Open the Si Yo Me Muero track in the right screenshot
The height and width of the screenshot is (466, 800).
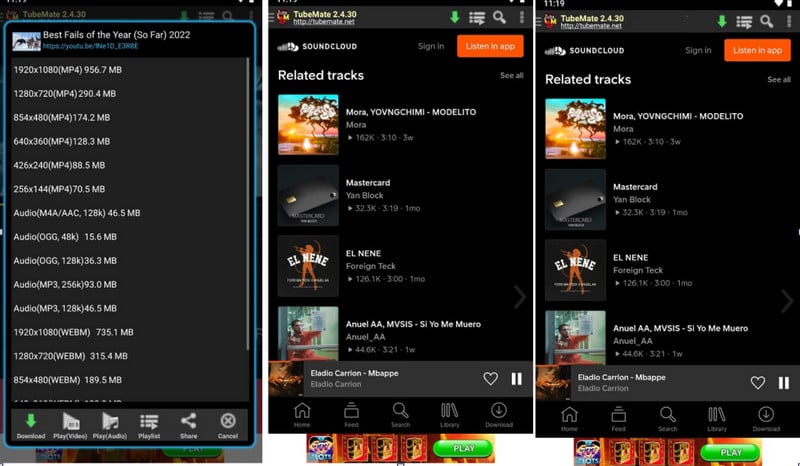(666, 335)
